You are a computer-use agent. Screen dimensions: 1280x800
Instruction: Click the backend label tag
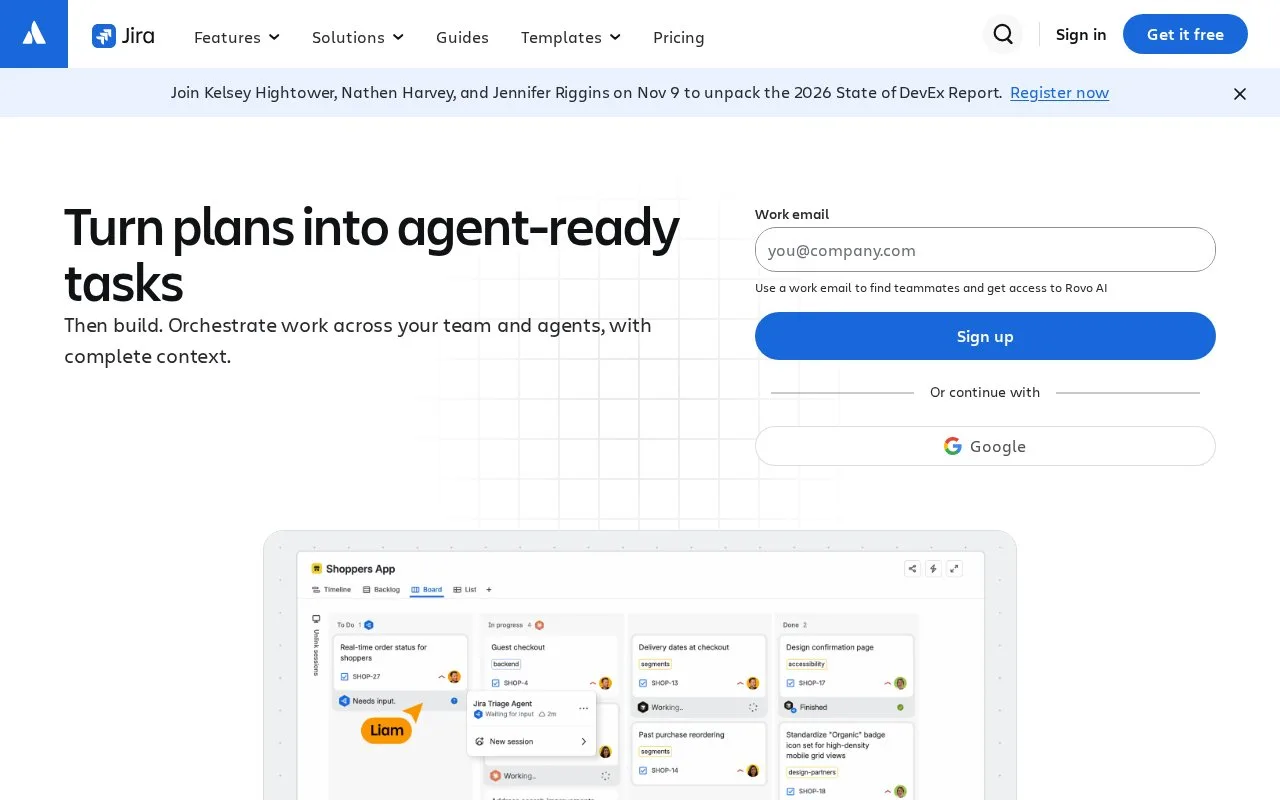[x=506, y=664]
